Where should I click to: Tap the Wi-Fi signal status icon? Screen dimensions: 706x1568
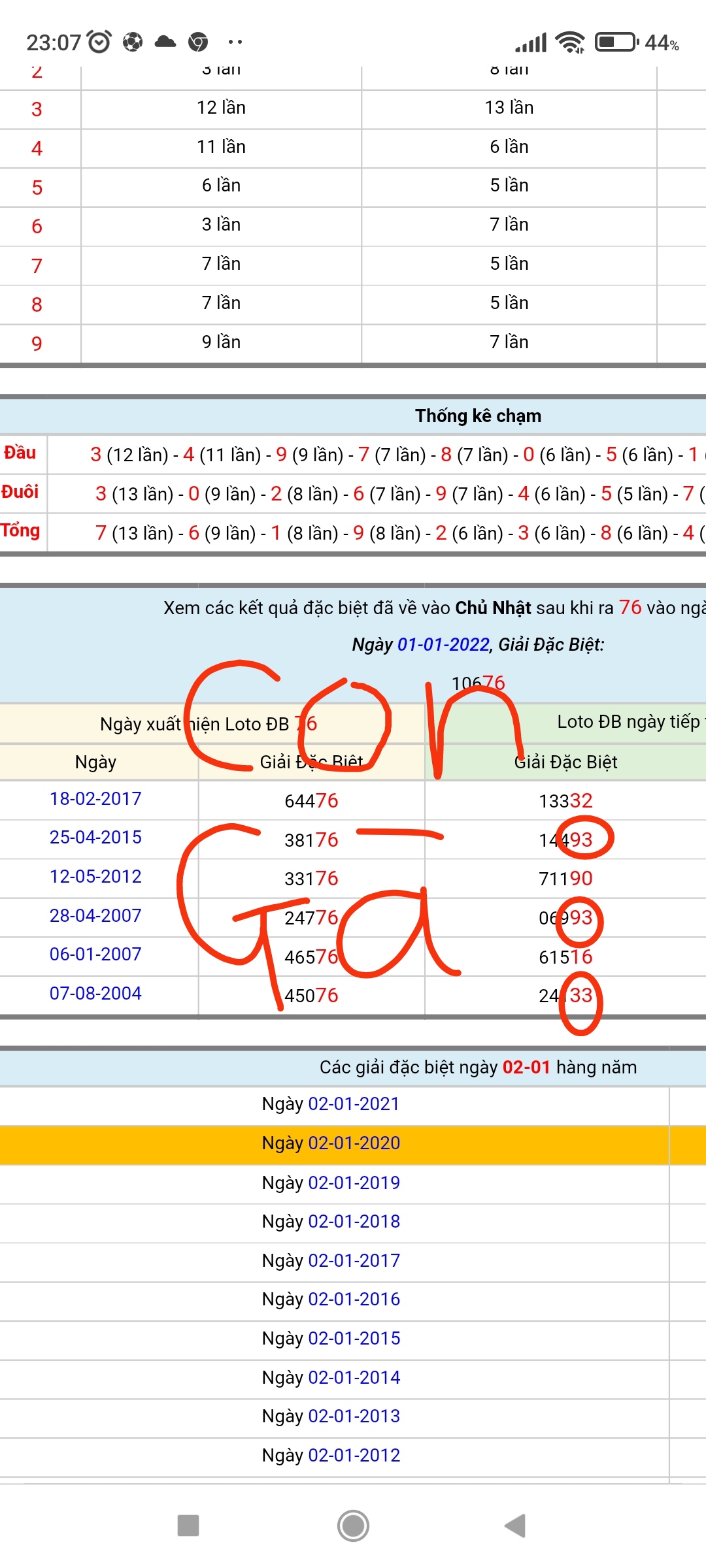click(x=569, y=42)
